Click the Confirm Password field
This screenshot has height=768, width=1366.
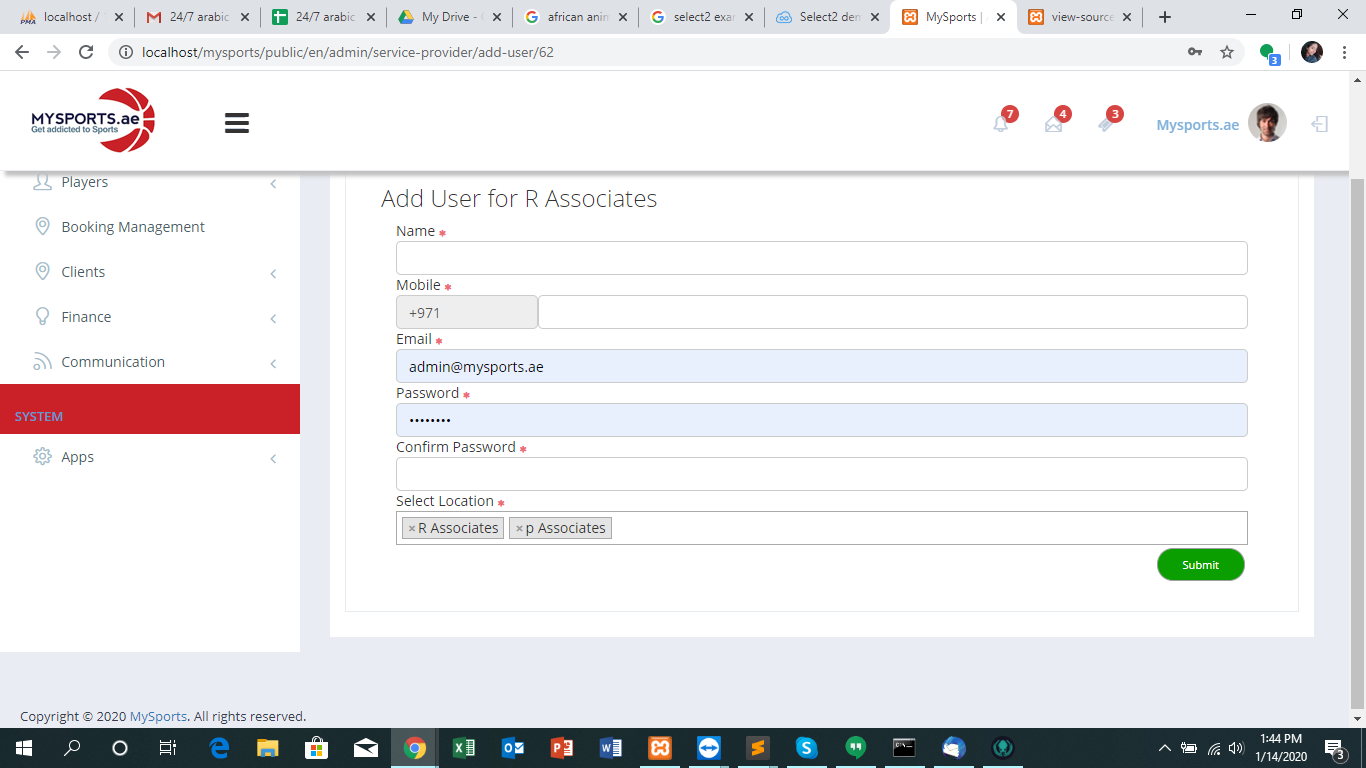coord(821,474)
